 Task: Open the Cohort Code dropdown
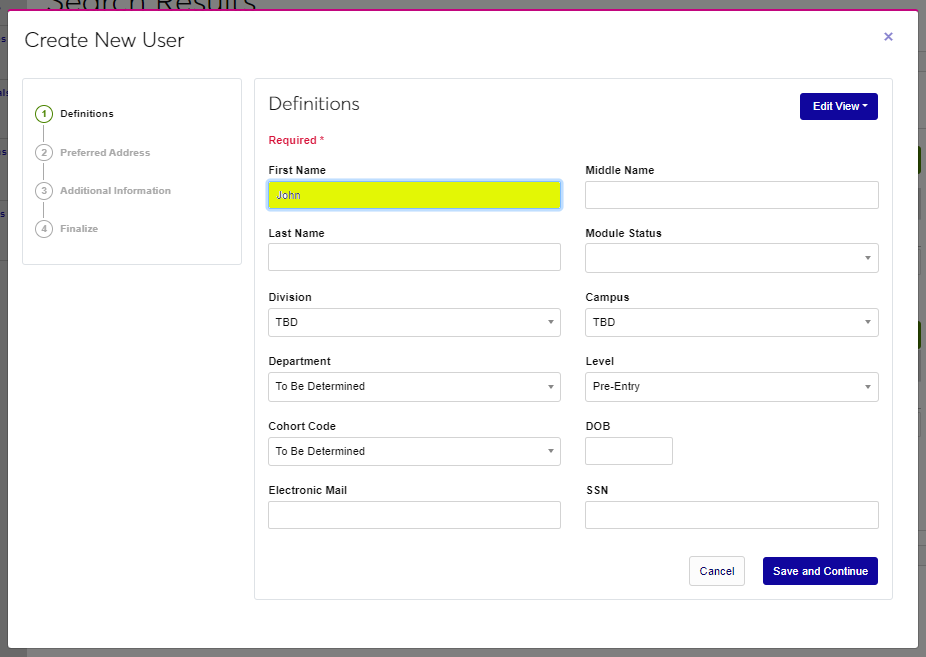coord(414,451)
